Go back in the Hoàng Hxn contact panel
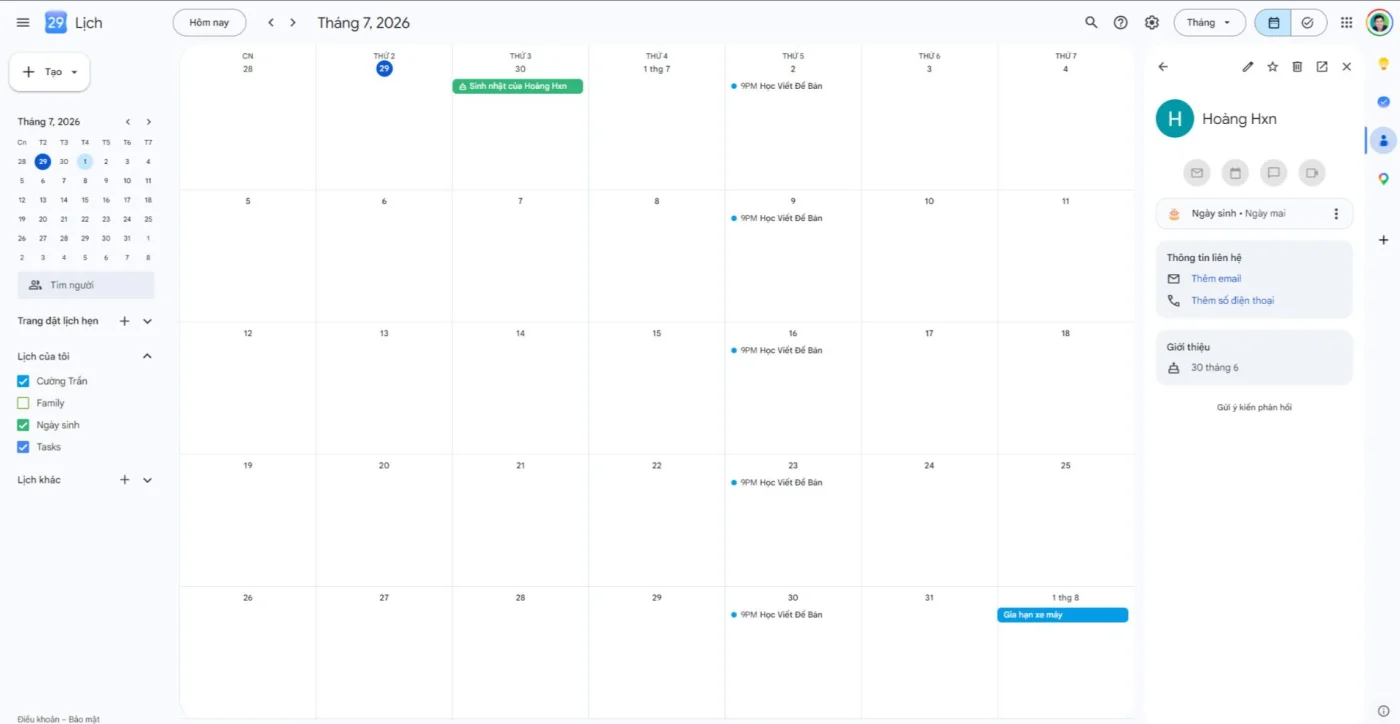 click(1163, 67)
